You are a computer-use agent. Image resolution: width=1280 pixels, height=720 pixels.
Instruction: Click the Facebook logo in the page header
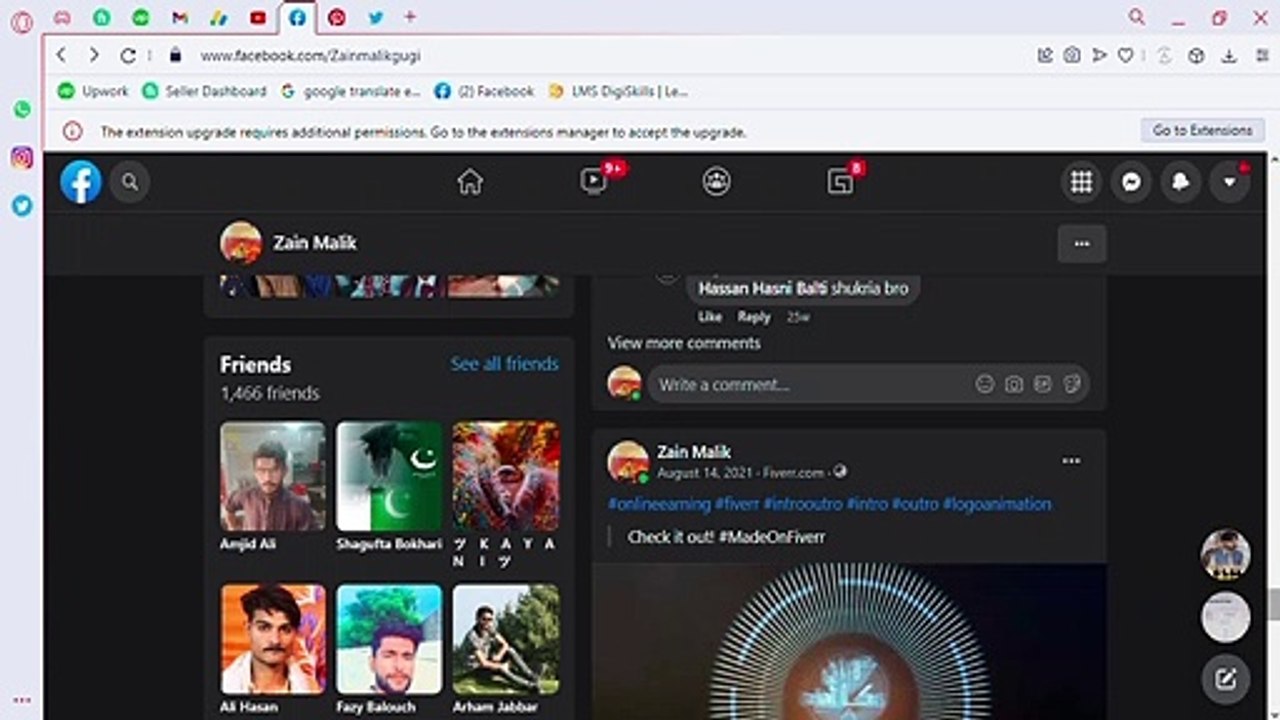tap(81, 182)
